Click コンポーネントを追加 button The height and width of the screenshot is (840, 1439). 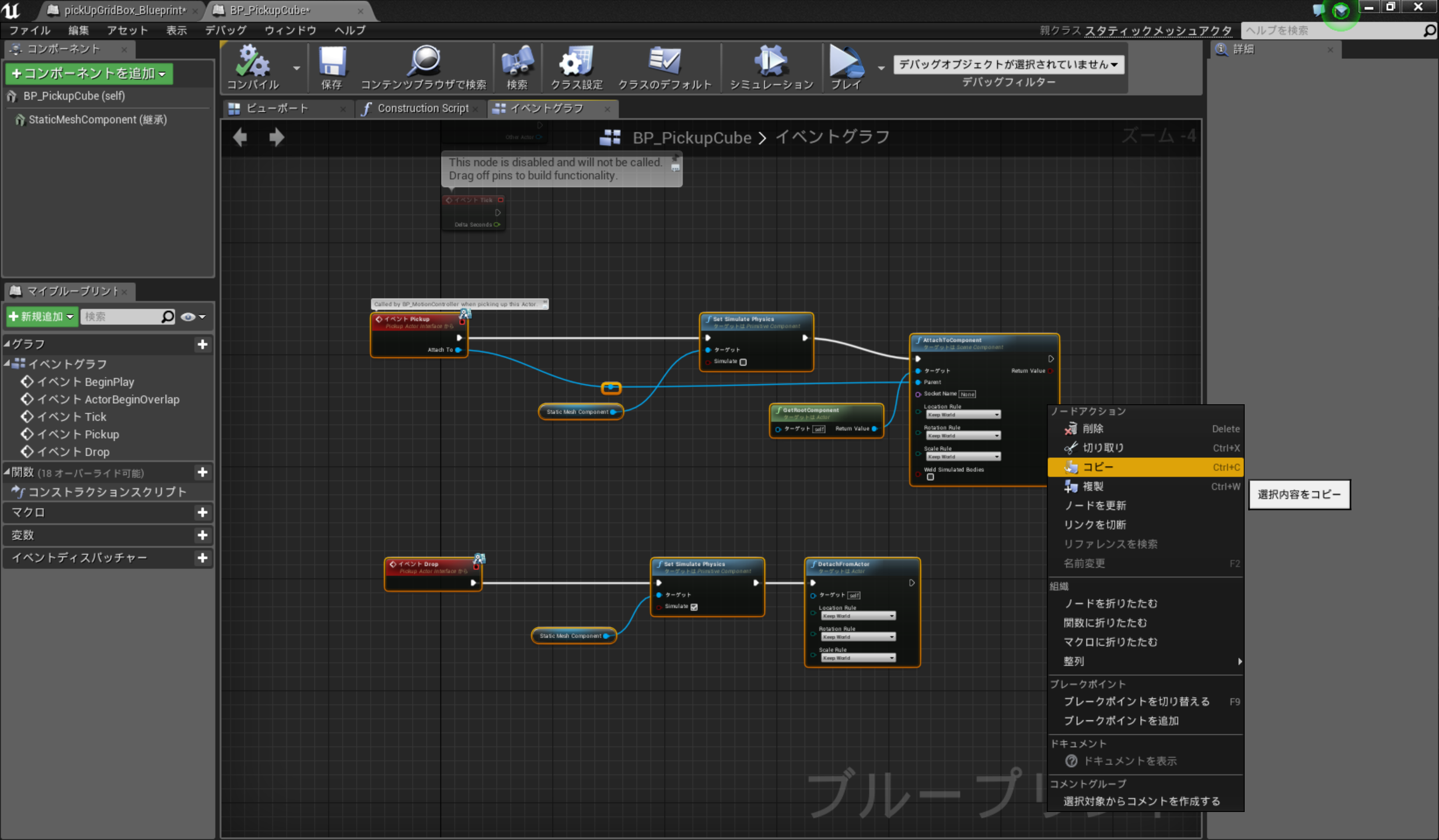(x=89, y=73)
